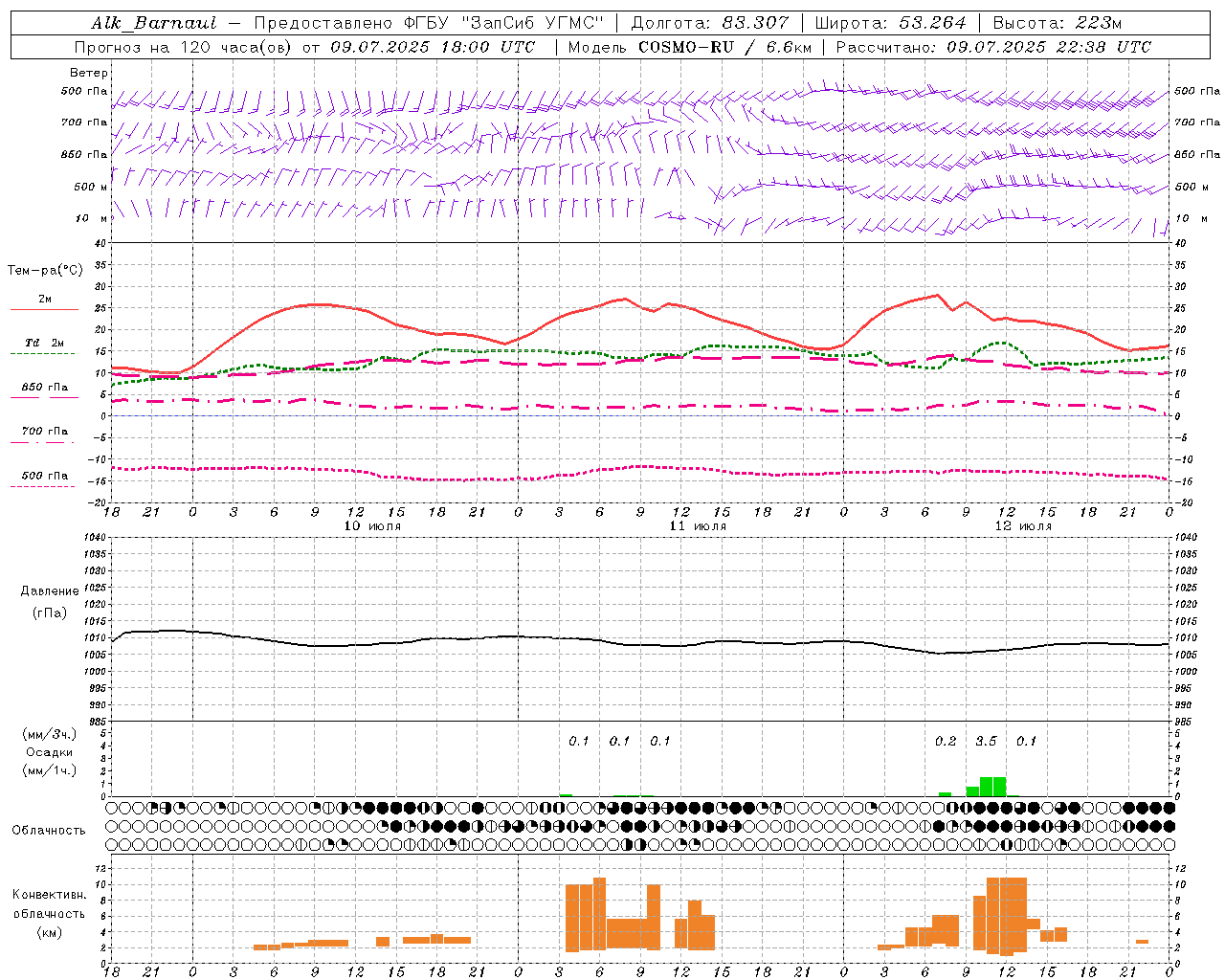Click the Осадки panel label
The height and width of the screenshot is (980, 1225).
click(x=49, y=752)
